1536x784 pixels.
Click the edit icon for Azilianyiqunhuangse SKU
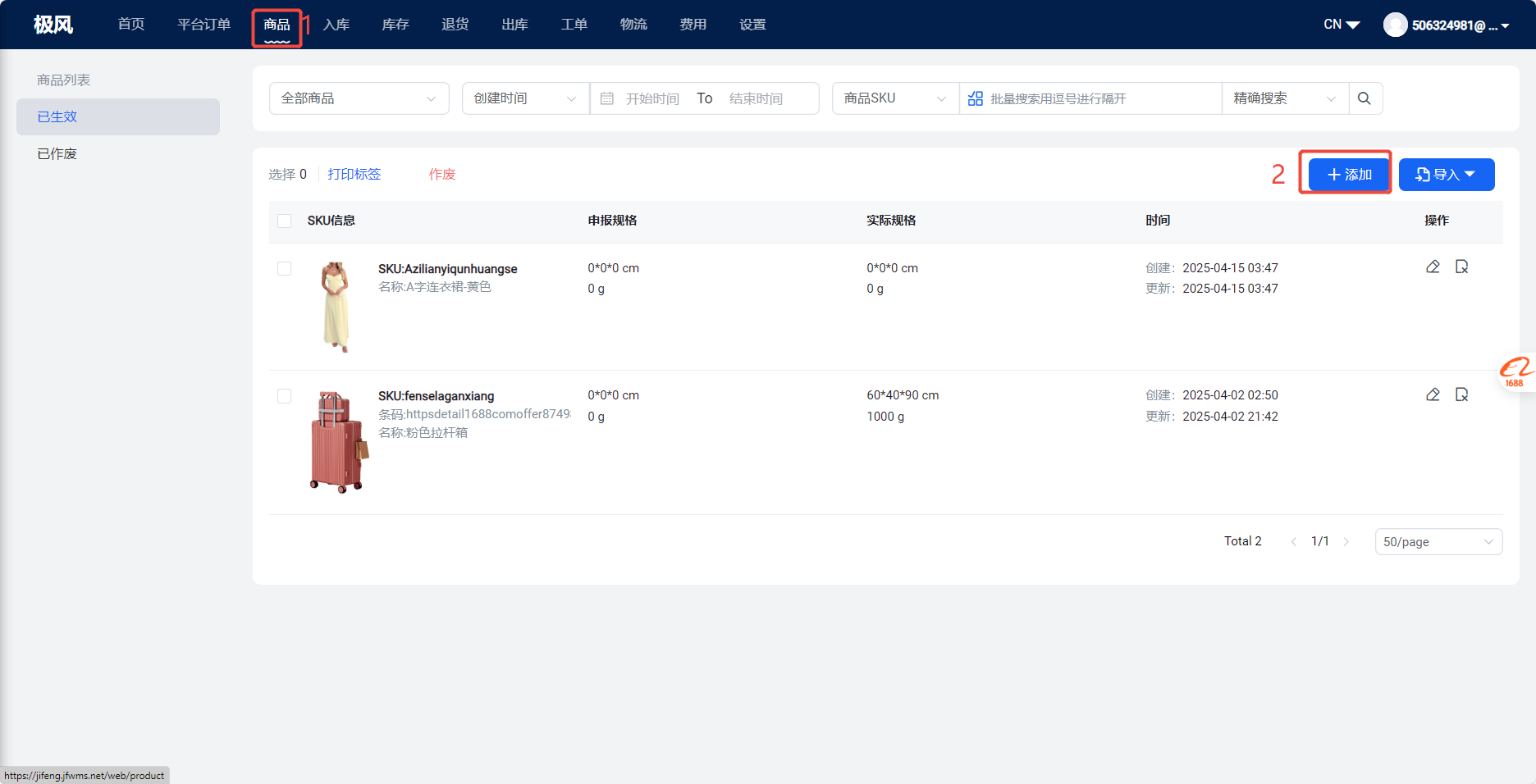[1433, 267]
